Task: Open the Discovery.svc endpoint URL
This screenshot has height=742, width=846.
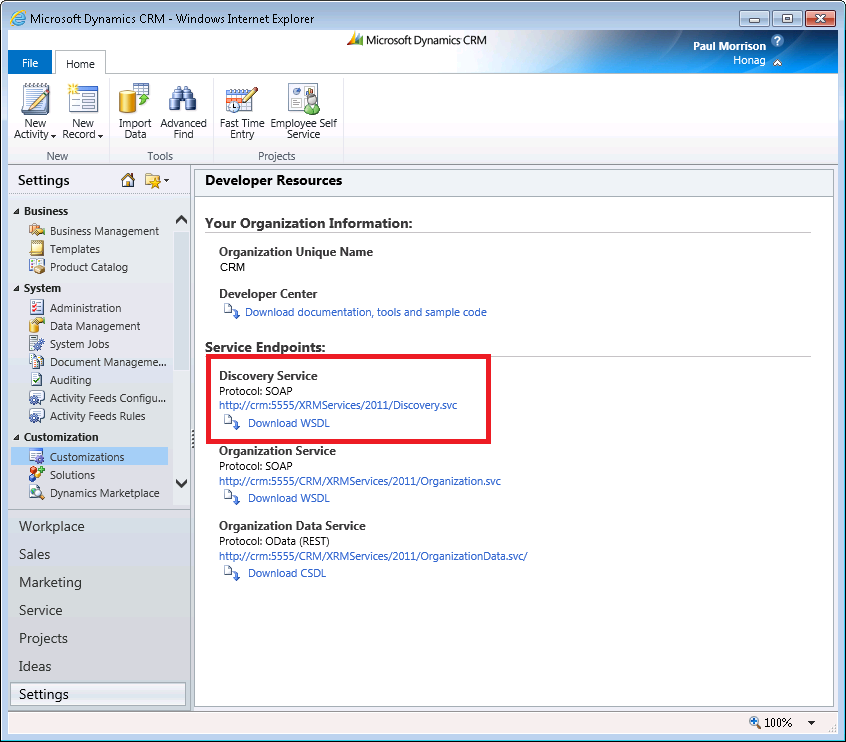Action: click(338, 405)
